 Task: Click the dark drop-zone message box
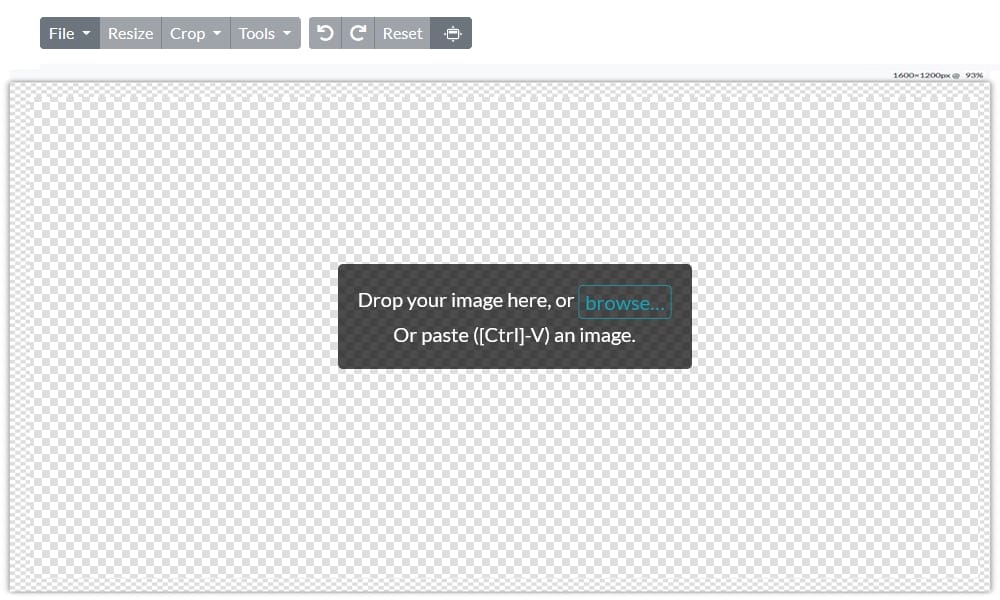pos(514,355)
